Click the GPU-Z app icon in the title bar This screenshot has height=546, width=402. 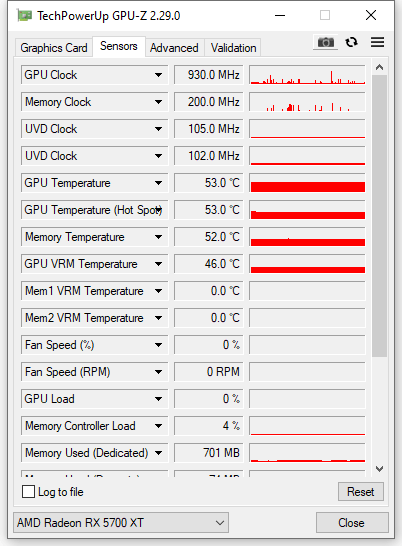point(25,16)
